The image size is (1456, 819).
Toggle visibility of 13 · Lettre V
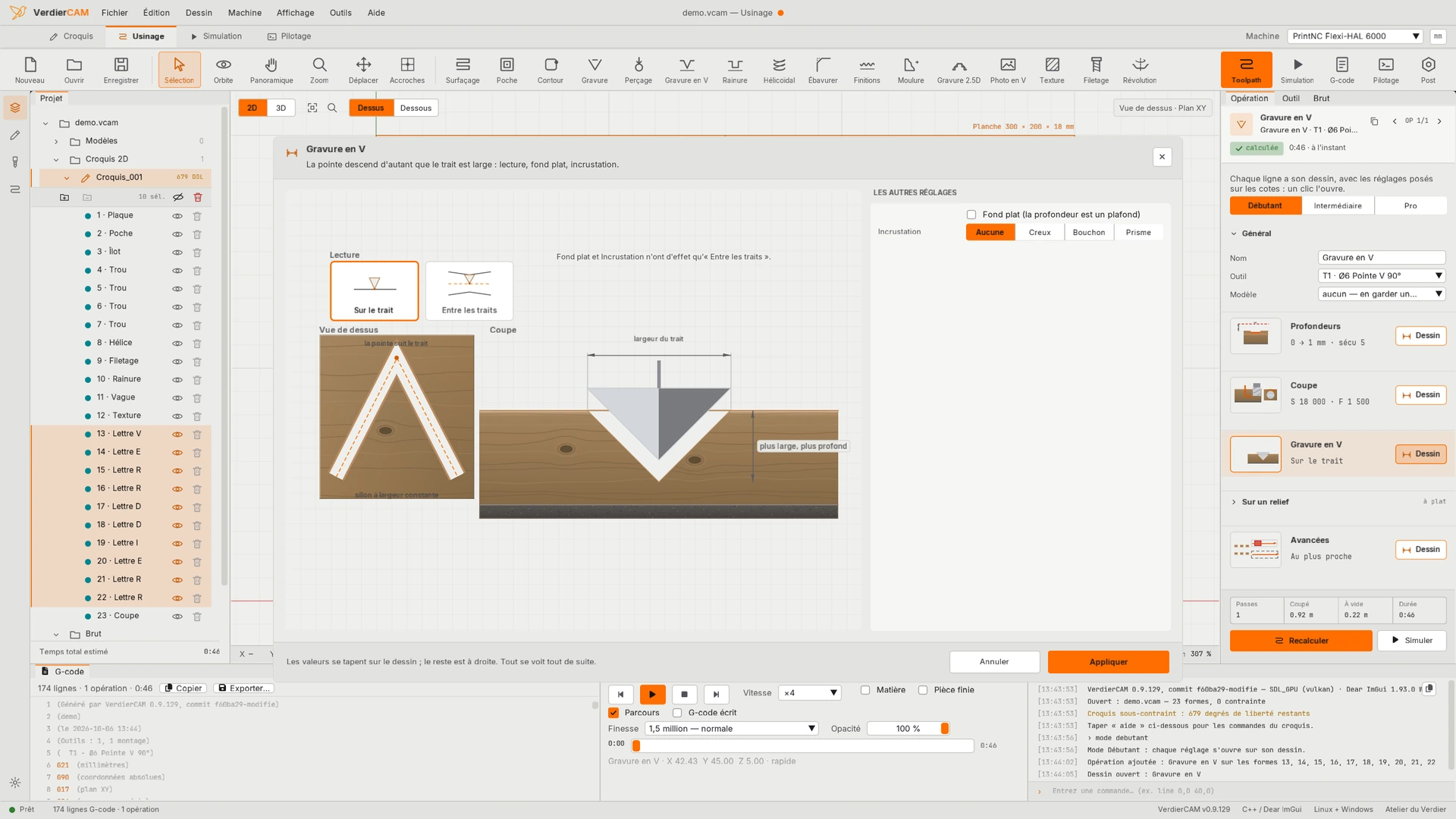pyautogui.click(x=177, y=434)
